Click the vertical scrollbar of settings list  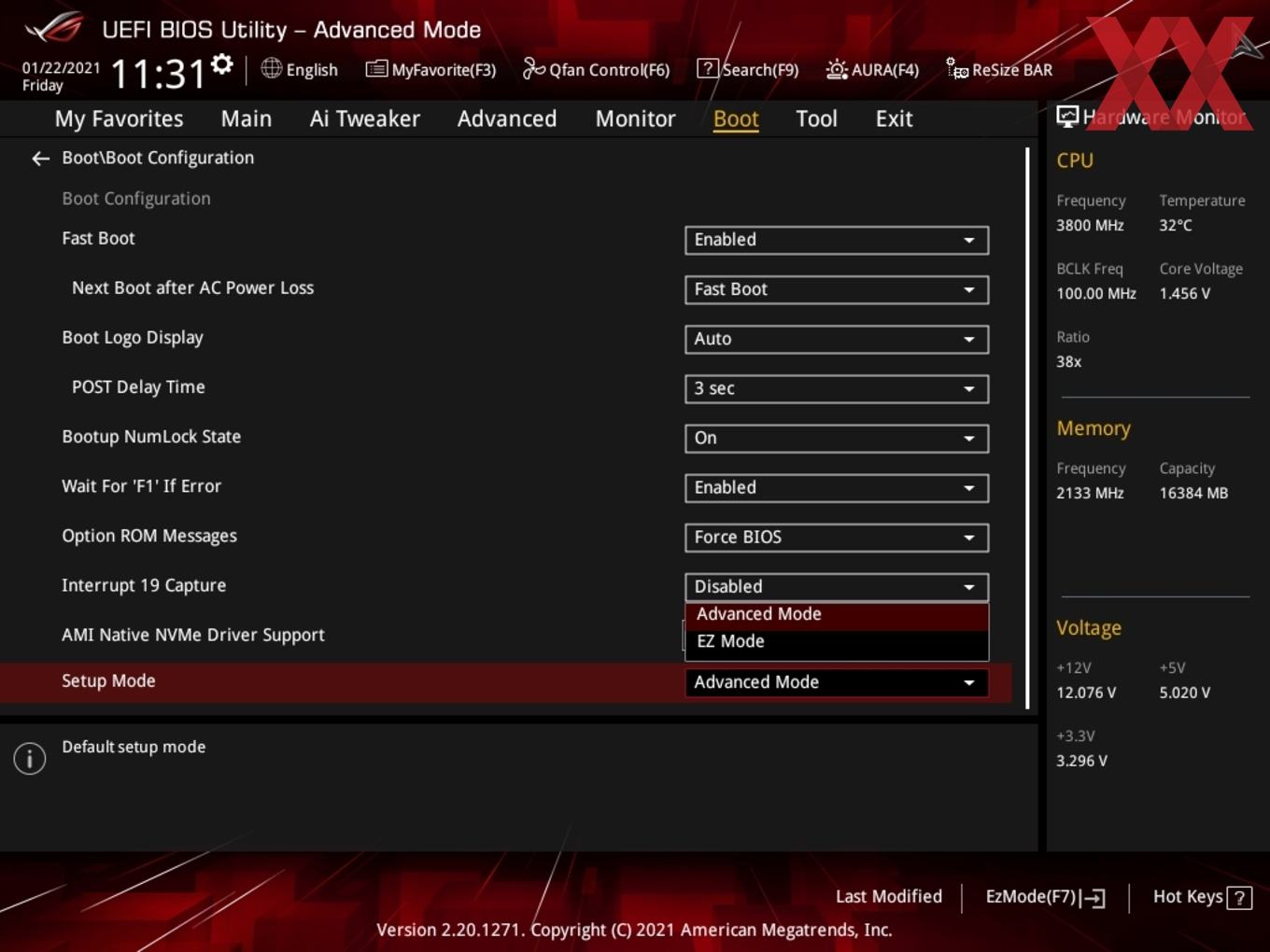(x=1027, y=428)
